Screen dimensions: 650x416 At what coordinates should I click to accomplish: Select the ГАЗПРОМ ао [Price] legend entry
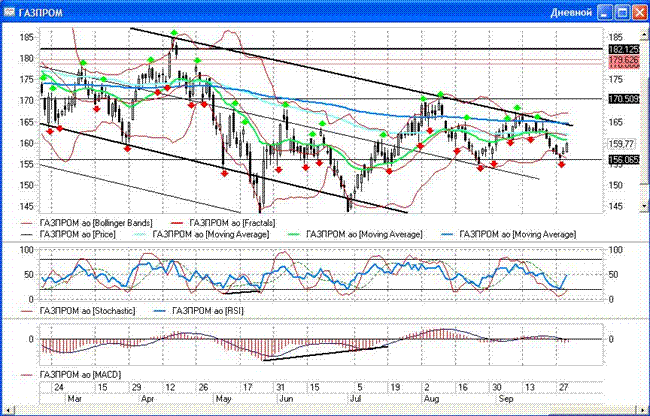pyautogui.click(x=69, y=234)
